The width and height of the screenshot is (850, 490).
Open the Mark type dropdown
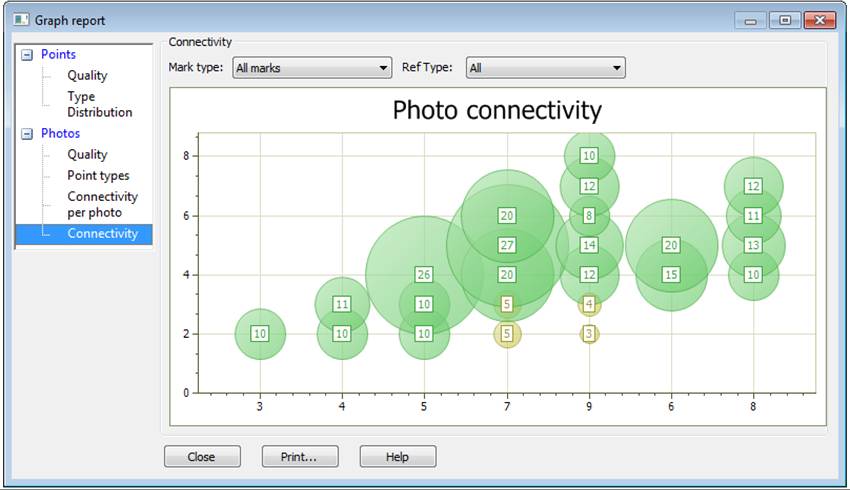point(311,68)
